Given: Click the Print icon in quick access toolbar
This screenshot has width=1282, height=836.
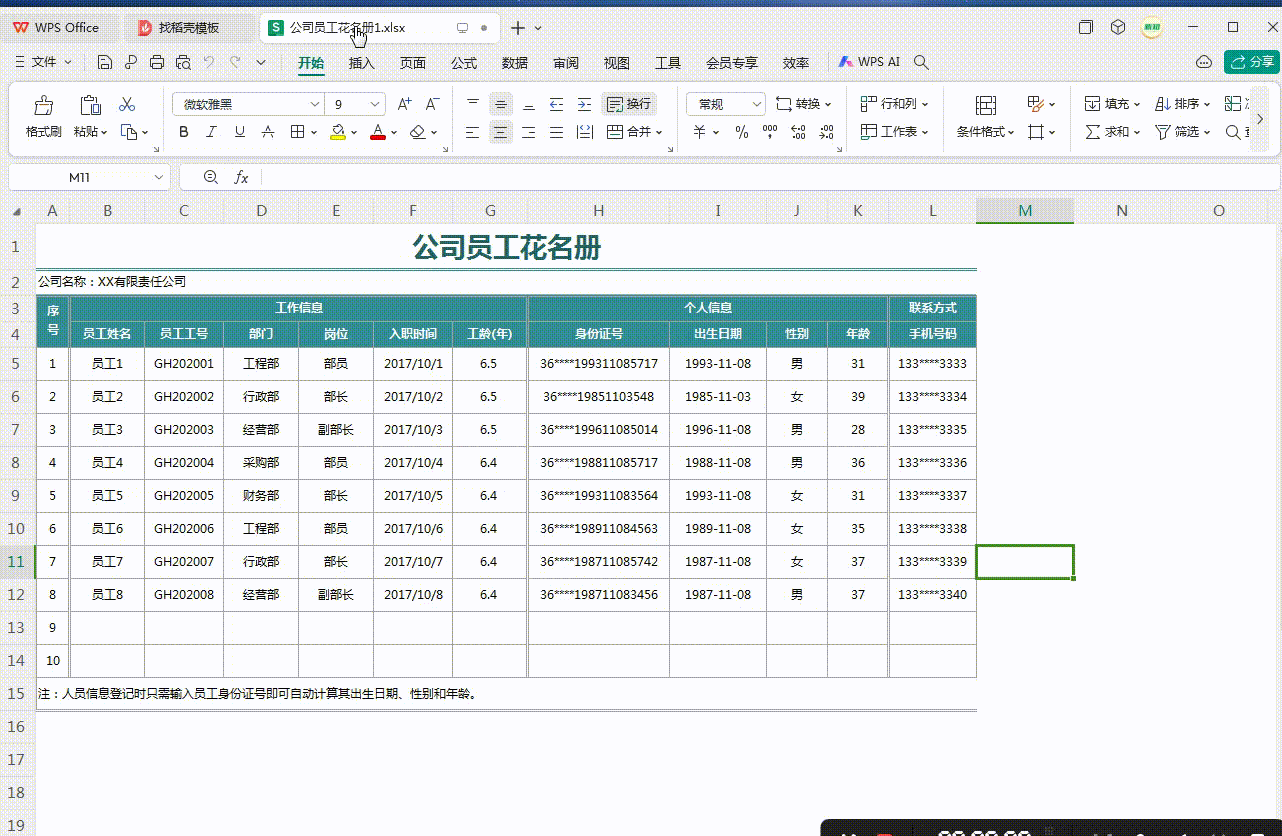Looking at the screenshot, I should pos(157,62).
